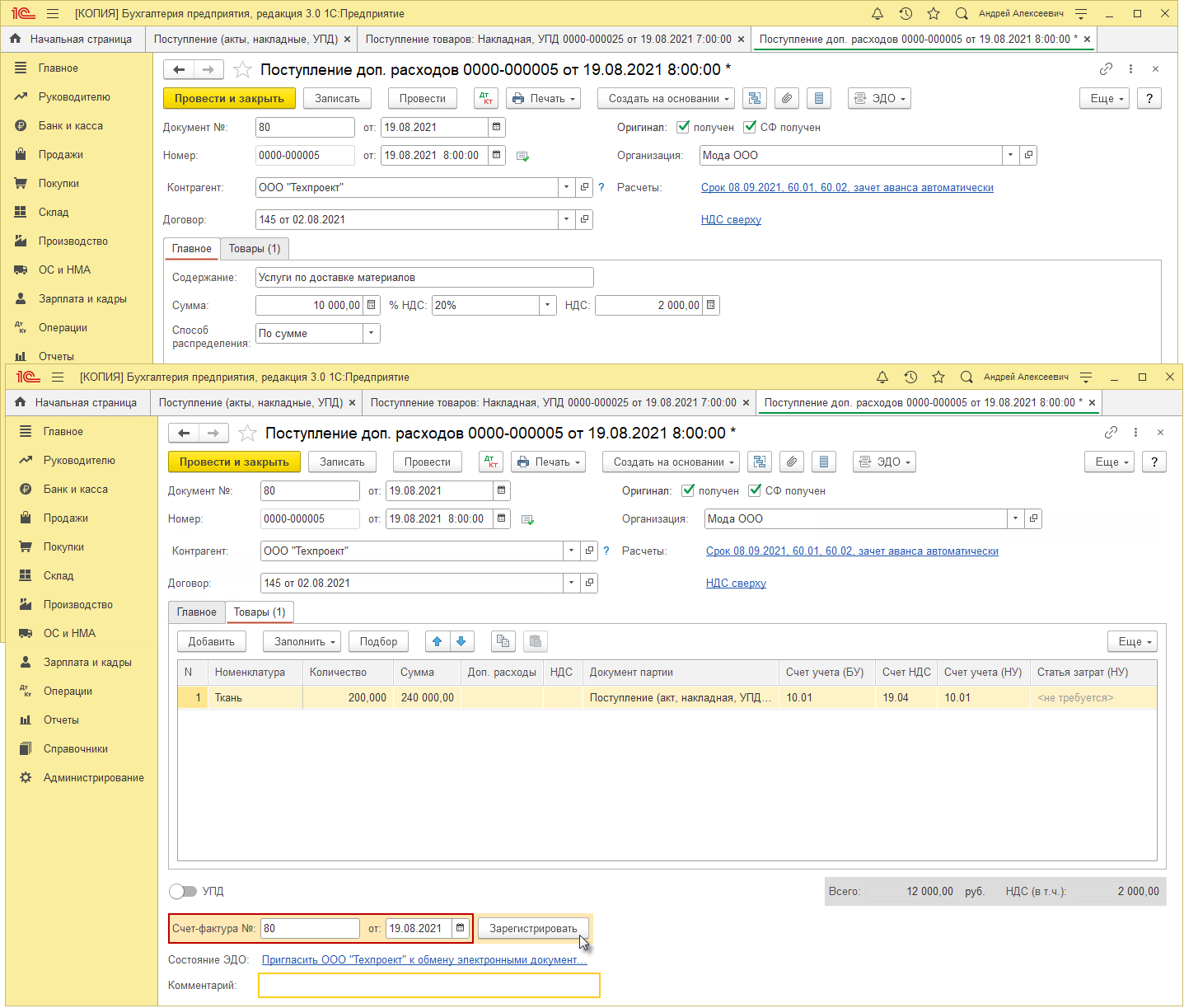
Task: Toggle СФ получен checkbox in lower window
Action: click(755, 490)
